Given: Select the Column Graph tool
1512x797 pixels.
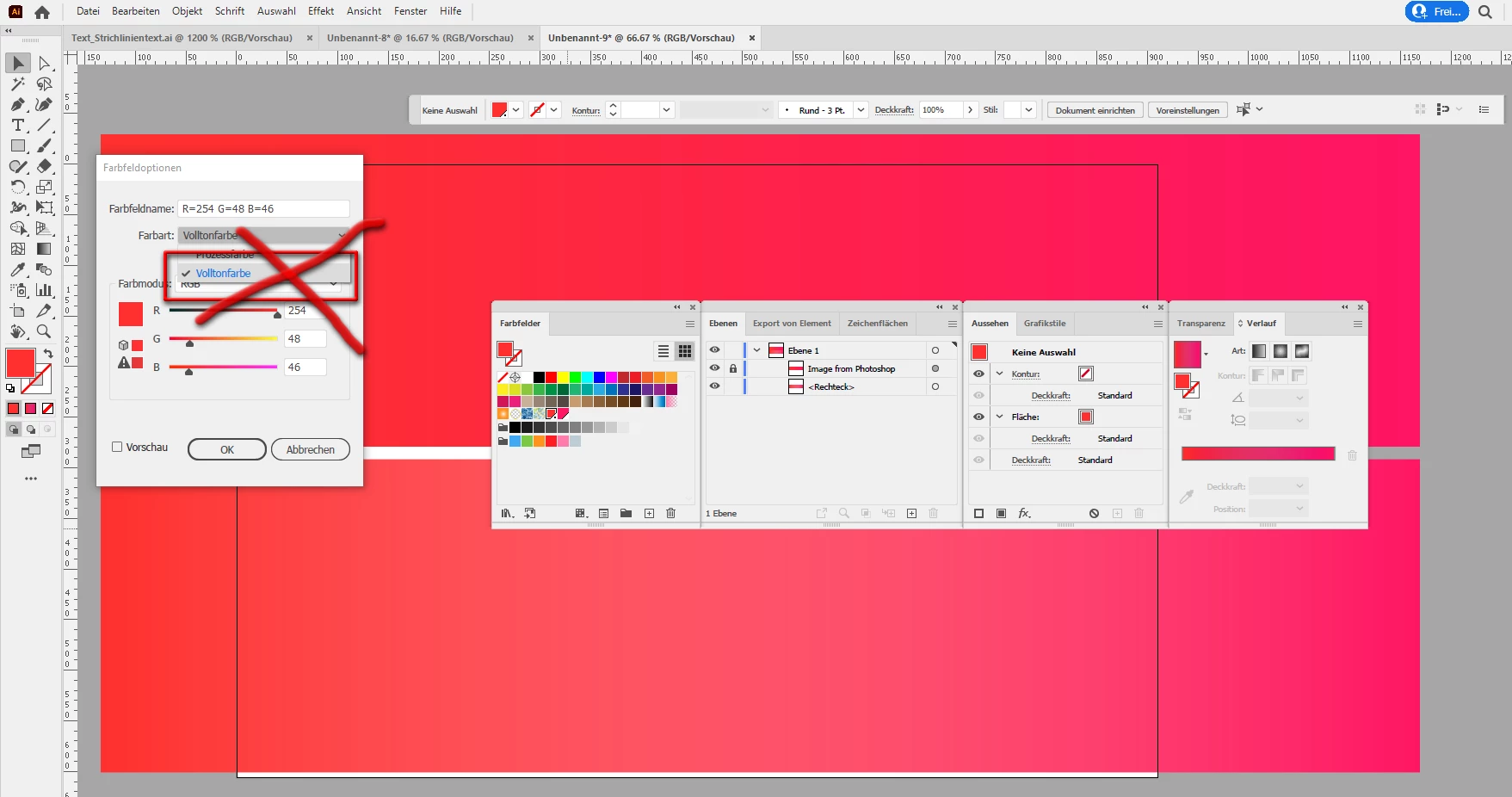Looking at the screenshot, I should (45, 291).
